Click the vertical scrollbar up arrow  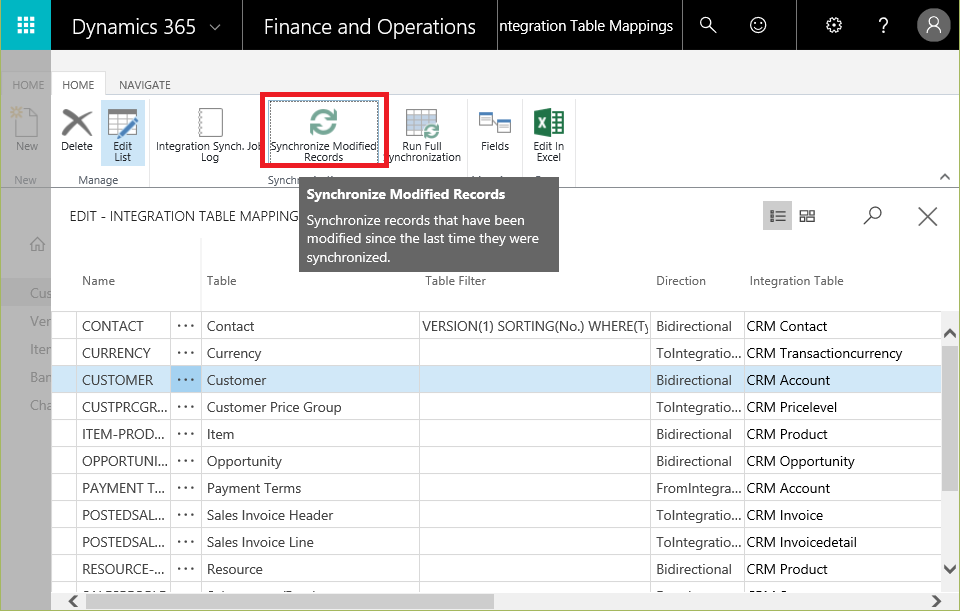(x=950, y=333)
